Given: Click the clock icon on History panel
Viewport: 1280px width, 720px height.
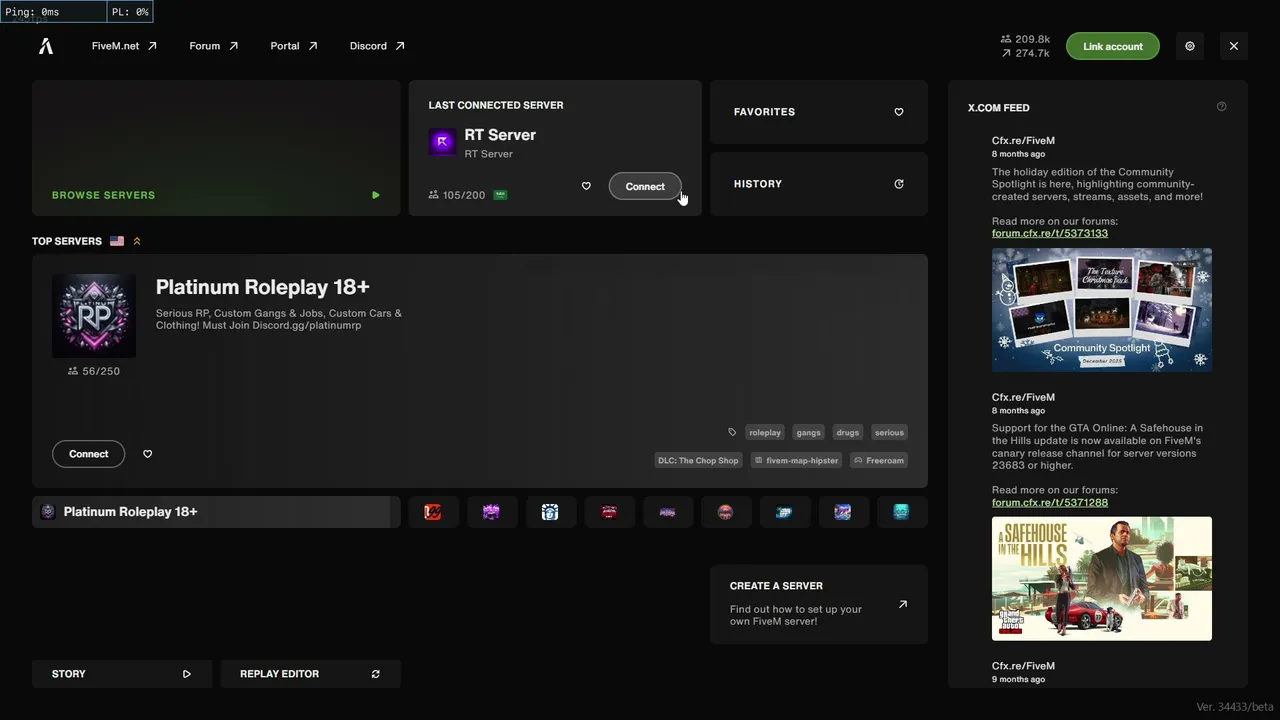Looking at the screenshot, I should 899,184.
